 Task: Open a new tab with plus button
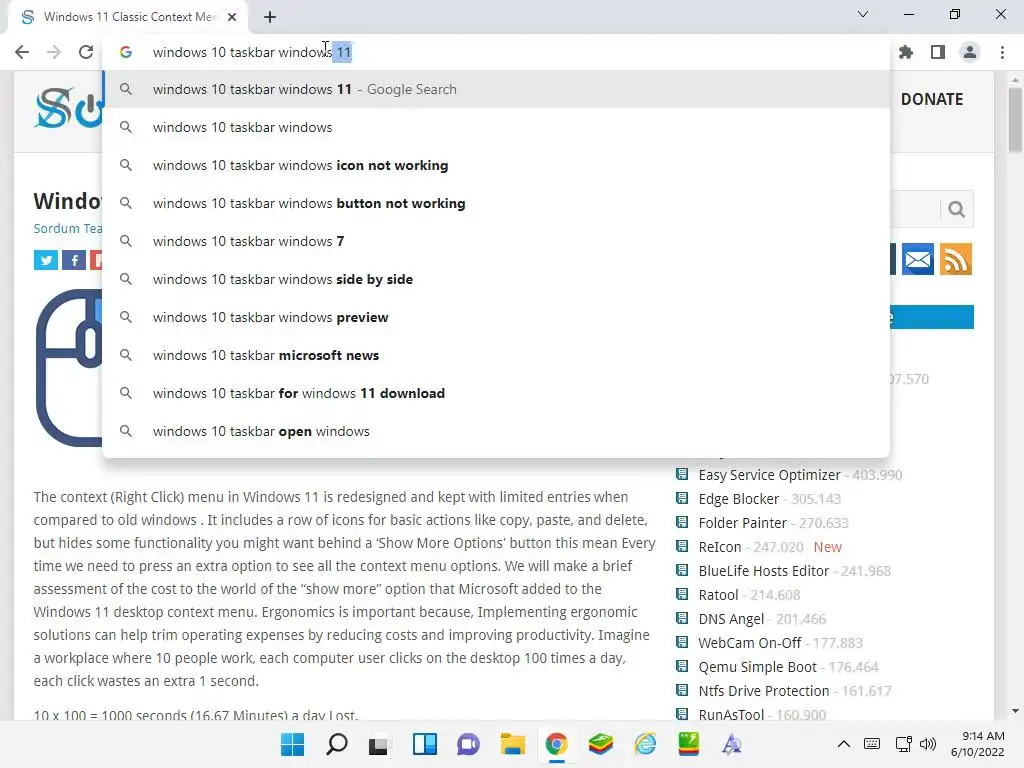[270, 17]
